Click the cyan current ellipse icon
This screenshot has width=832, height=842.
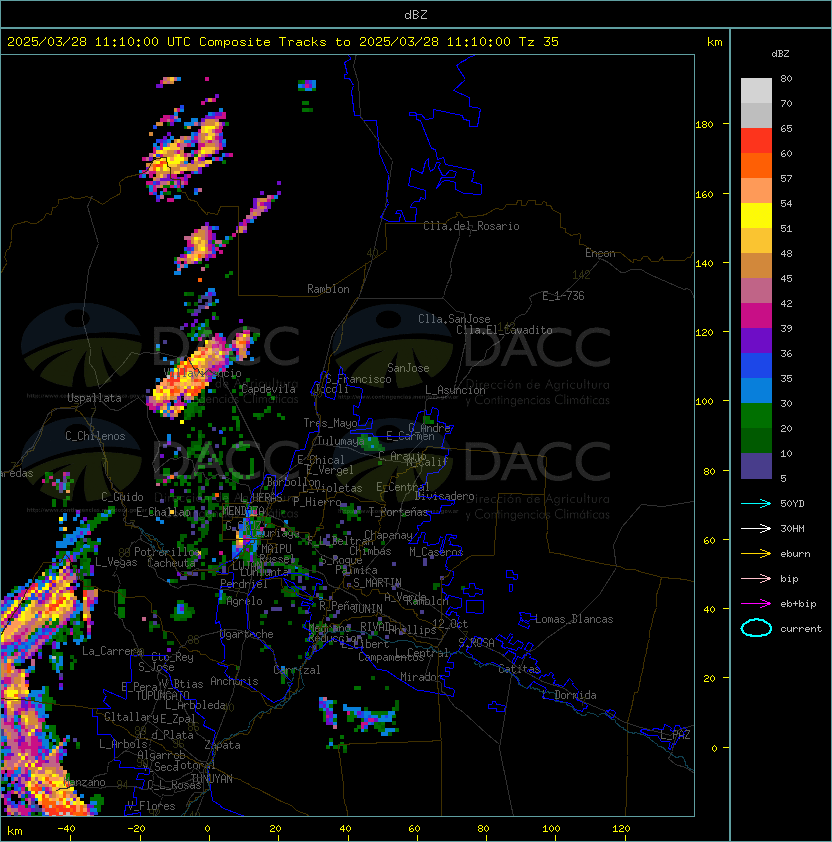tap(756, 628)
